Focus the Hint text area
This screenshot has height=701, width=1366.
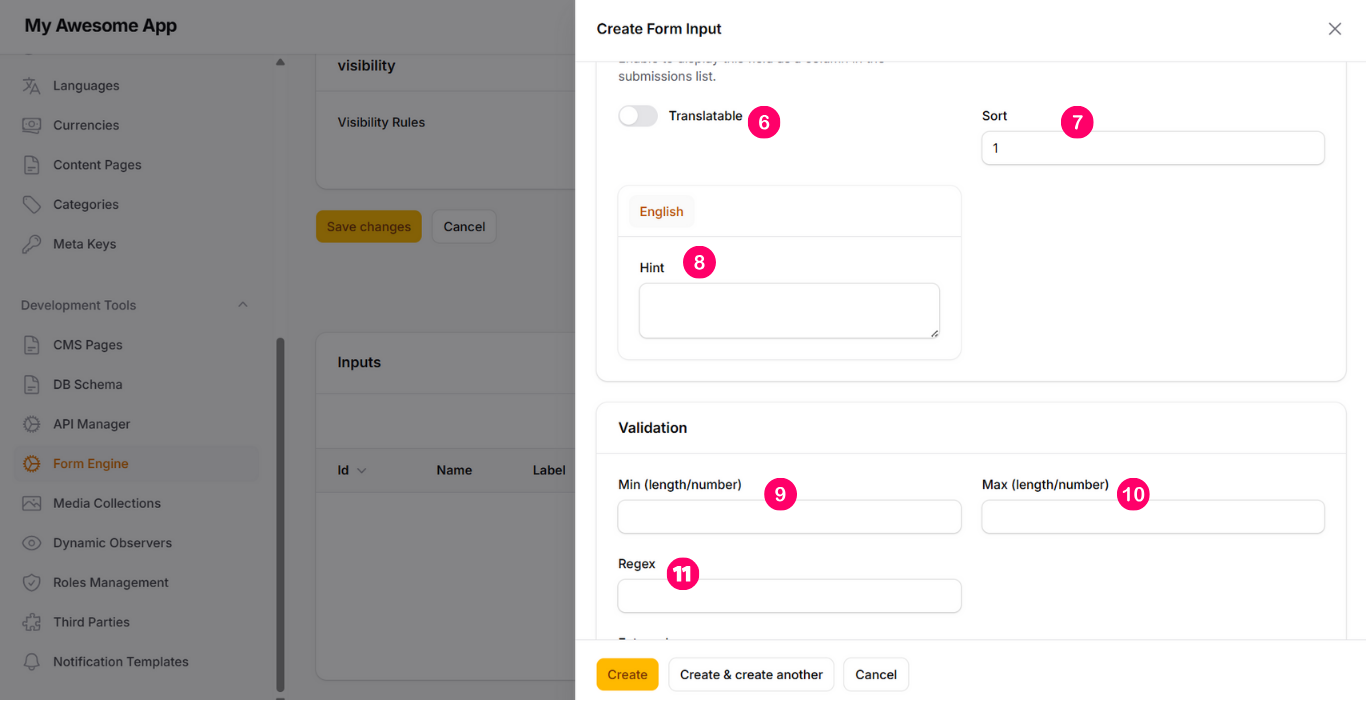pos(789,311)
